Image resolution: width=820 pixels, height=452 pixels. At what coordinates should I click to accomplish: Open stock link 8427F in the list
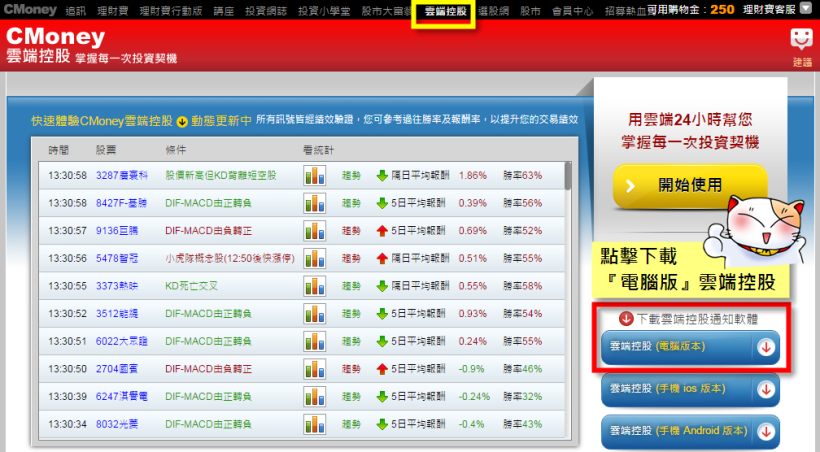click(121, 203)
